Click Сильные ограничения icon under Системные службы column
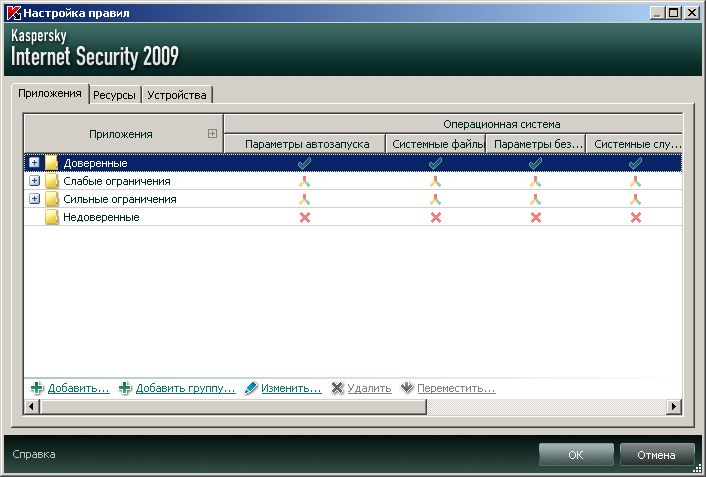 pos(635,199)
